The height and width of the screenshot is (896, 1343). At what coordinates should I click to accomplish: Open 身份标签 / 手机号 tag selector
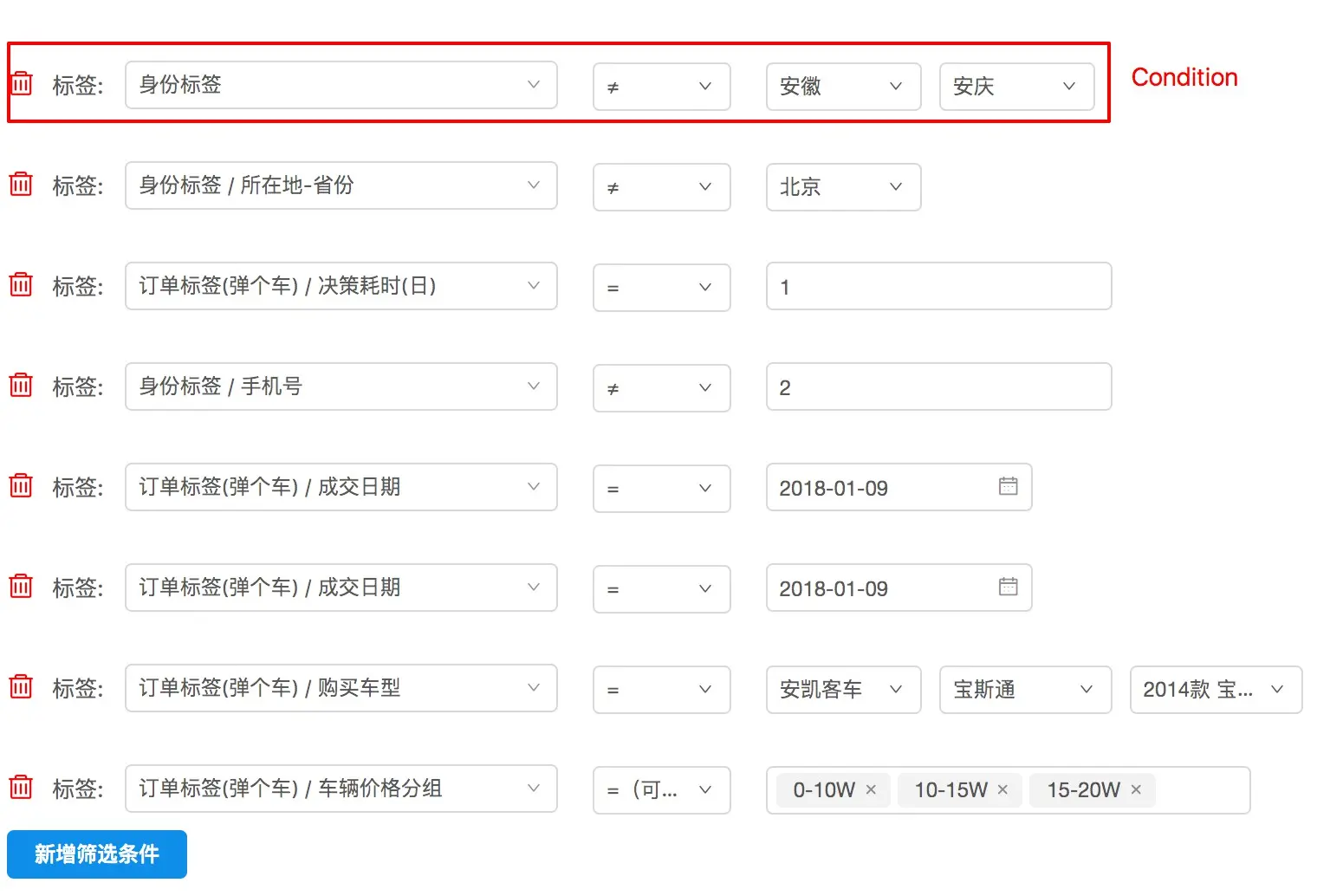pos(341,386)
